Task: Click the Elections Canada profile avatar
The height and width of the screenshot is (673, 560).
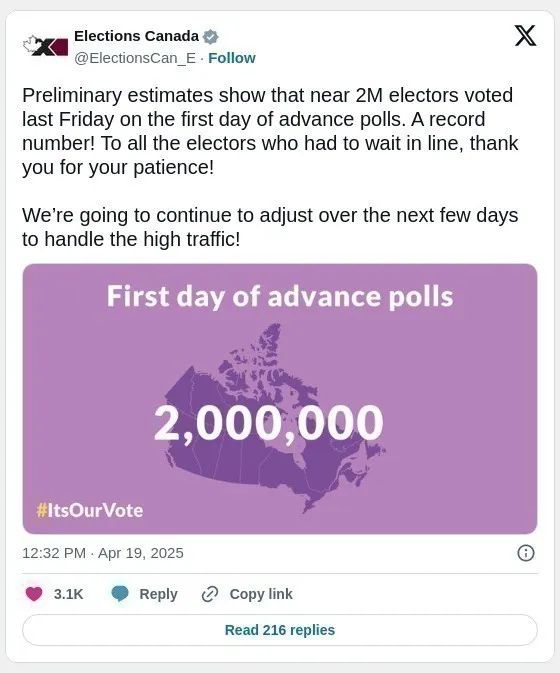Action: [x=45, y=46]
